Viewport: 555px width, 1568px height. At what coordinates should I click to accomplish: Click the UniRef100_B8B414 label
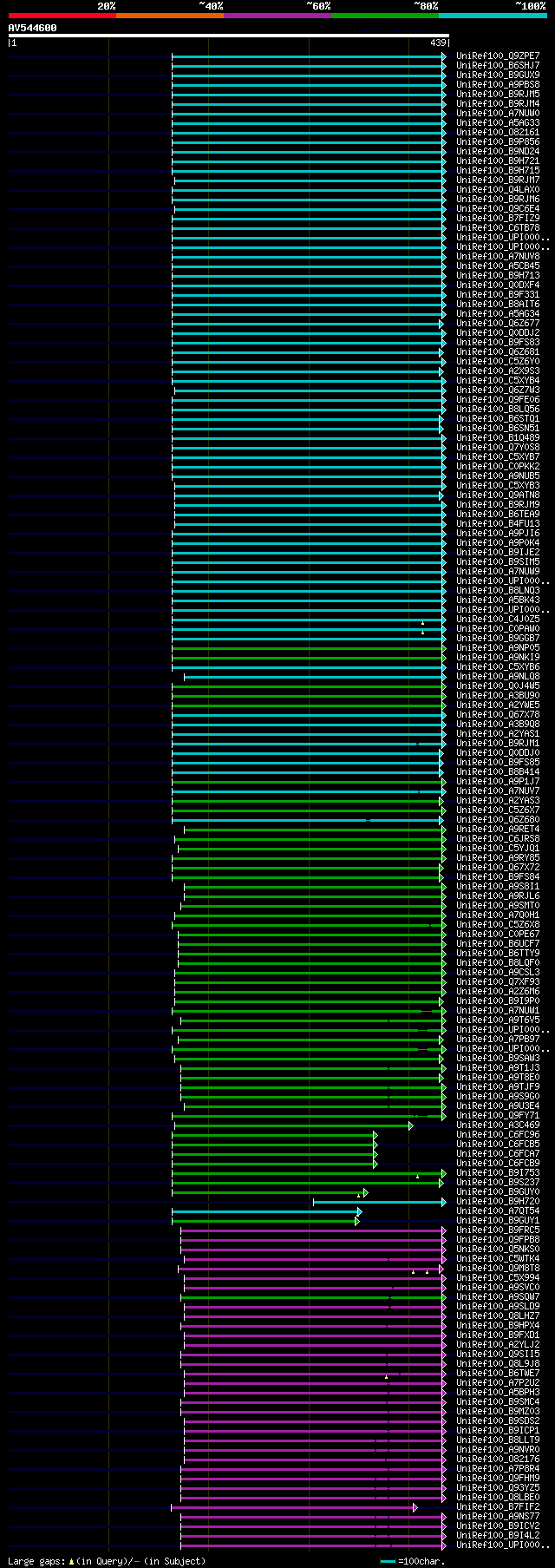(x=498, y=771)
